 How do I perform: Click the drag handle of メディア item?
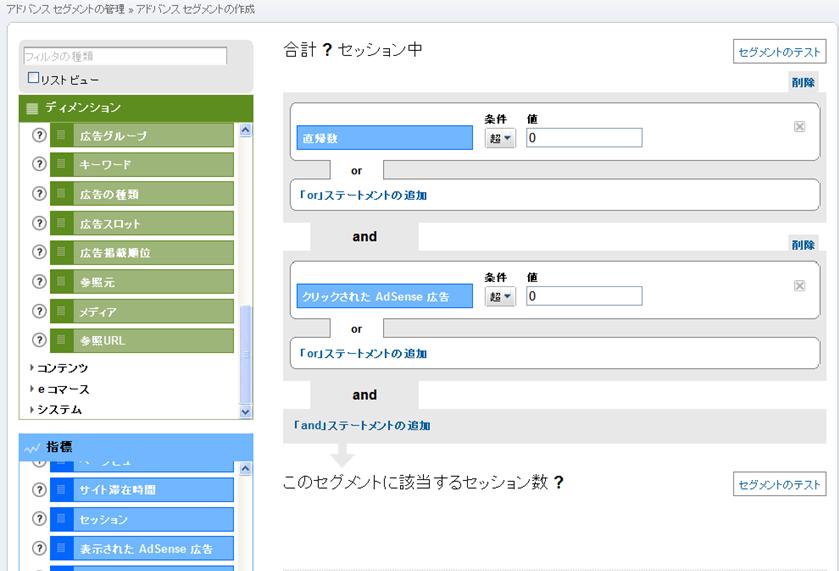pyautogui.click(x=61, y=310)
